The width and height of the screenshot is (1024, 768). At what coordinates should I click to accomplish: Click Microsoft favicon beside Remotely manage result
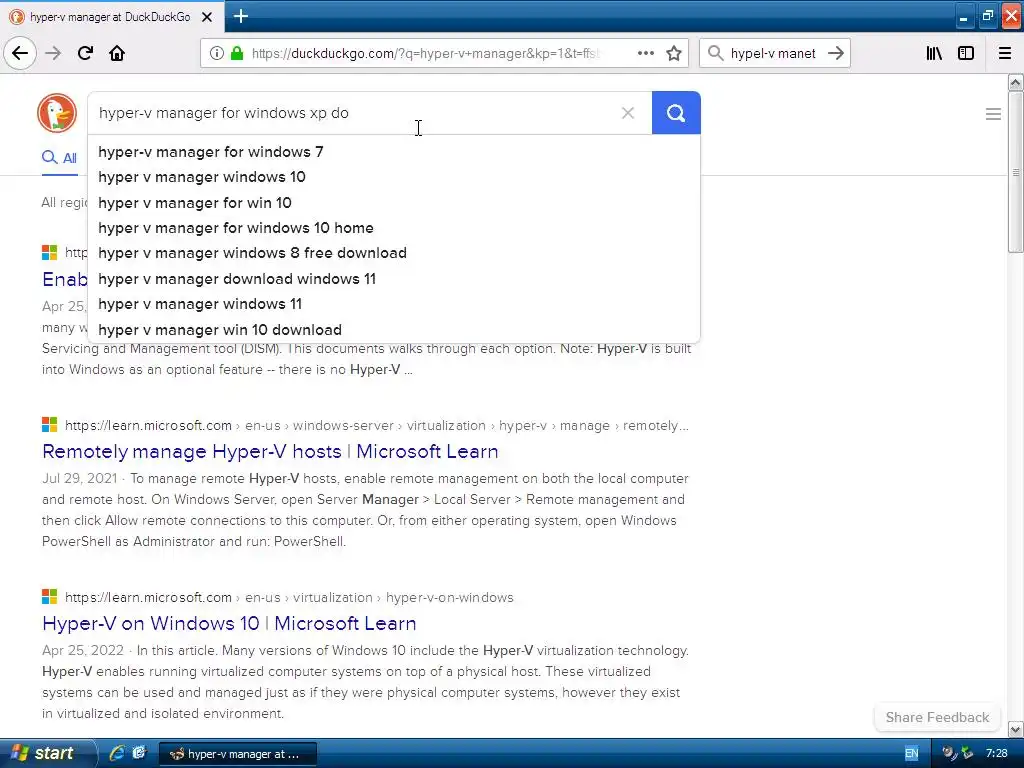point(50,425)
